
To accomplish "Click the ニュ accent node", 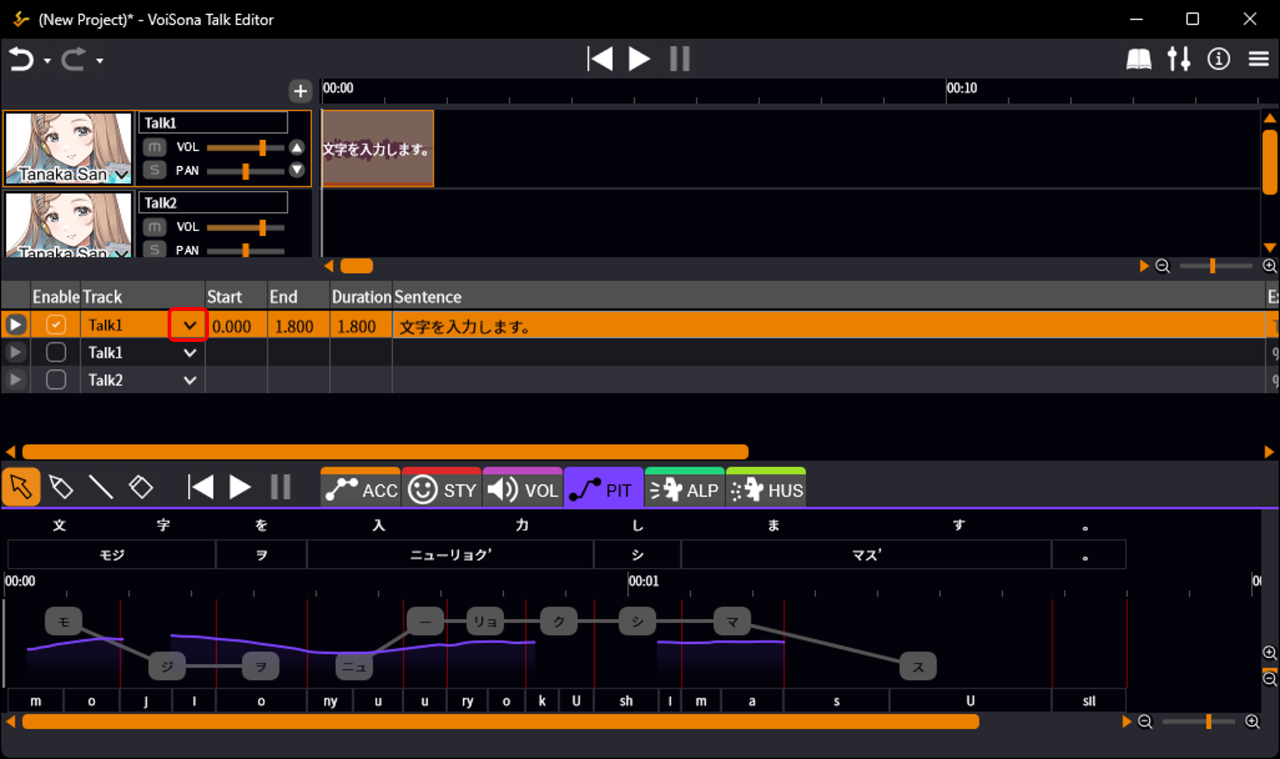I will coord(355,665).
